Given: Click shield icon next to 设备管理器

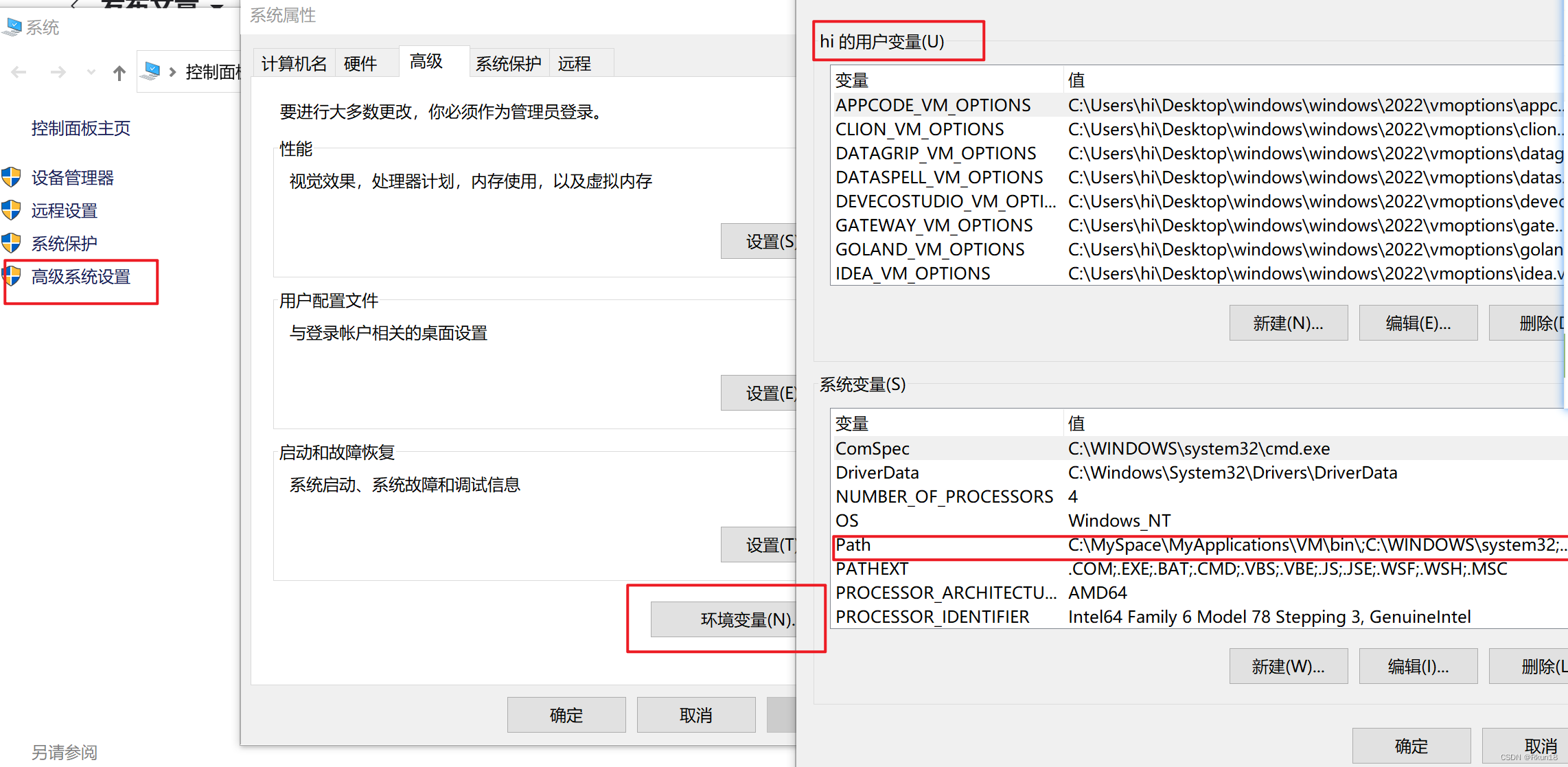Looking at the screenshot, I should click(11, 177).
